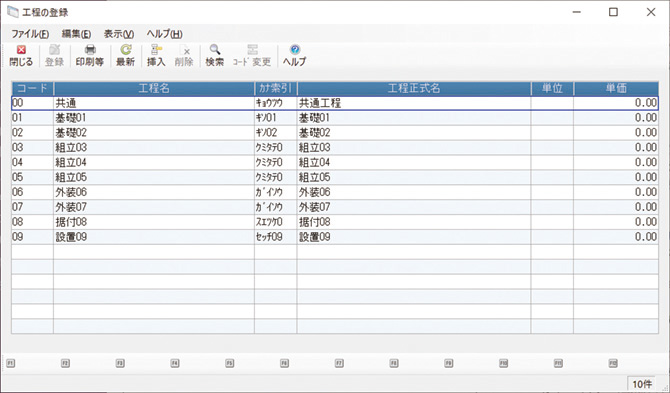This screenshot has height=393, width=670.
Task: Open the 印刷等 print toolbar icon
Action: tap(90, 56)
